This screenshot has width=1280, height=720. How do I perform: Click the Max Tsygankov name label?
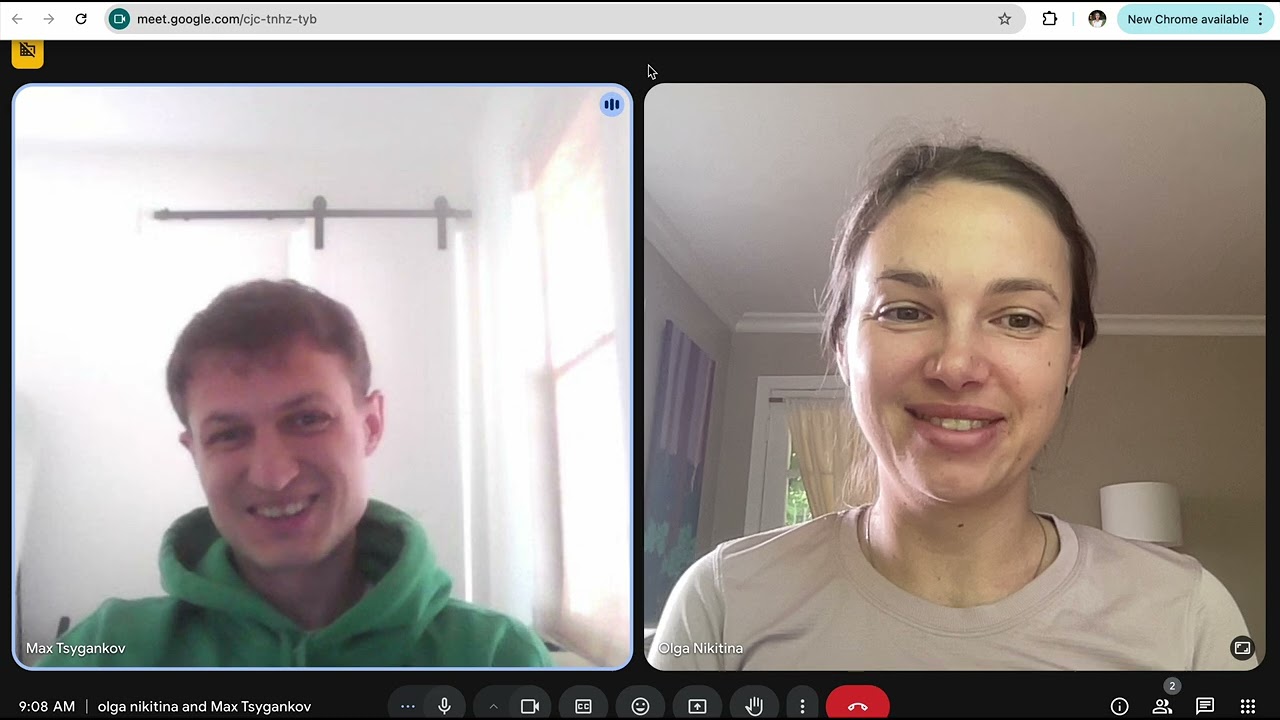point(76,648)
